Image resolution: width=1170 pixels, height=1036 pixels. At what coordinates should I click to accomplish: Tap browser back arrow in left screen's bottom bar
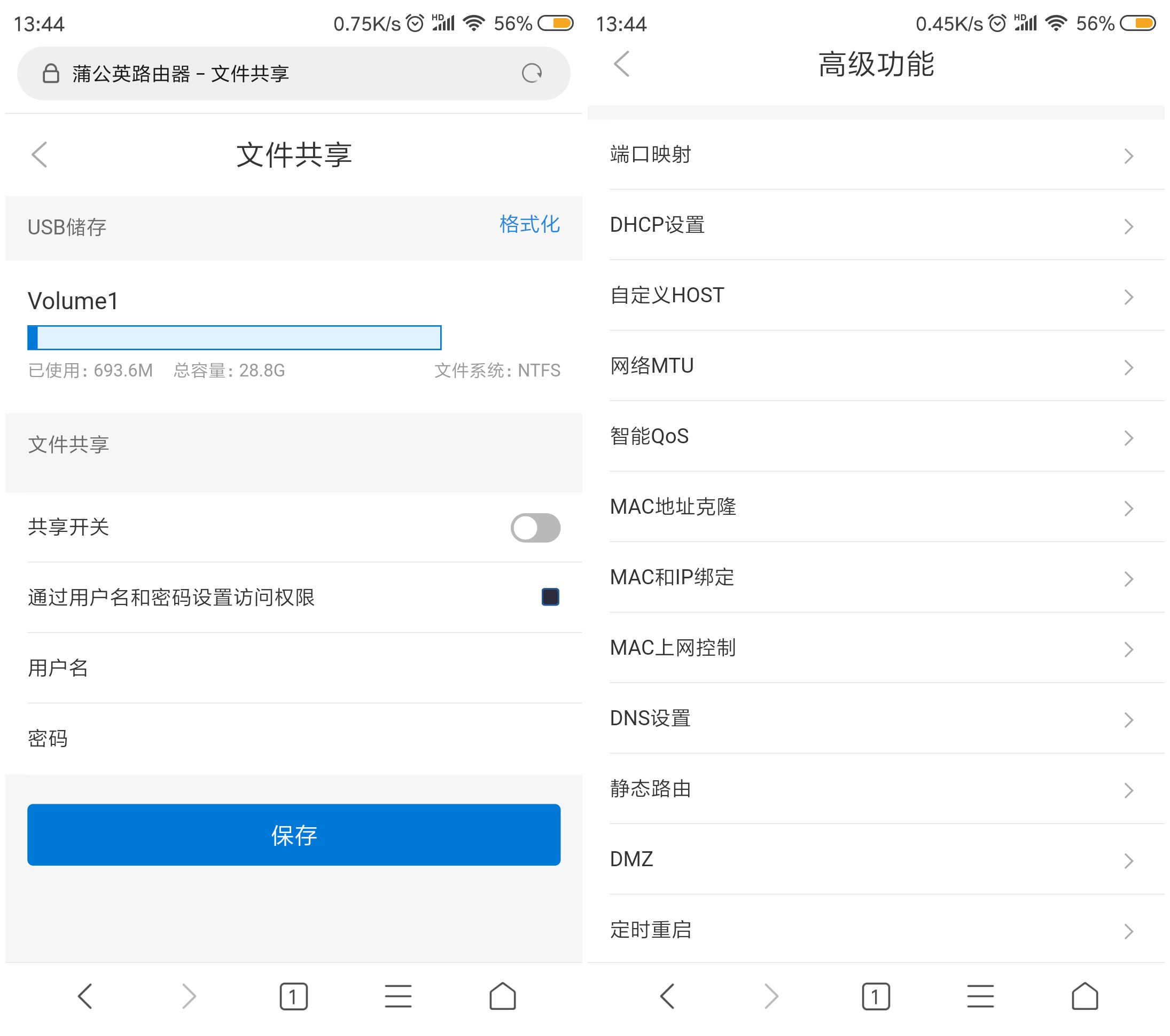tap(85, 996)
